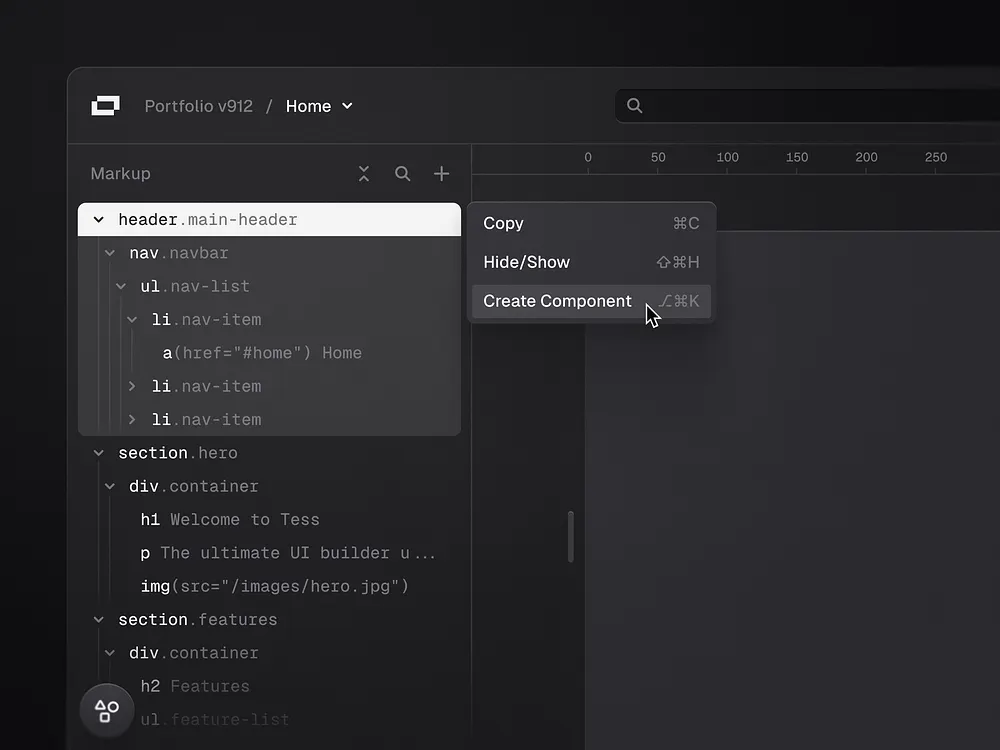Choose Copy in the context menu
This screenshot has width=1000, height=750.
[x=503, y=223]
